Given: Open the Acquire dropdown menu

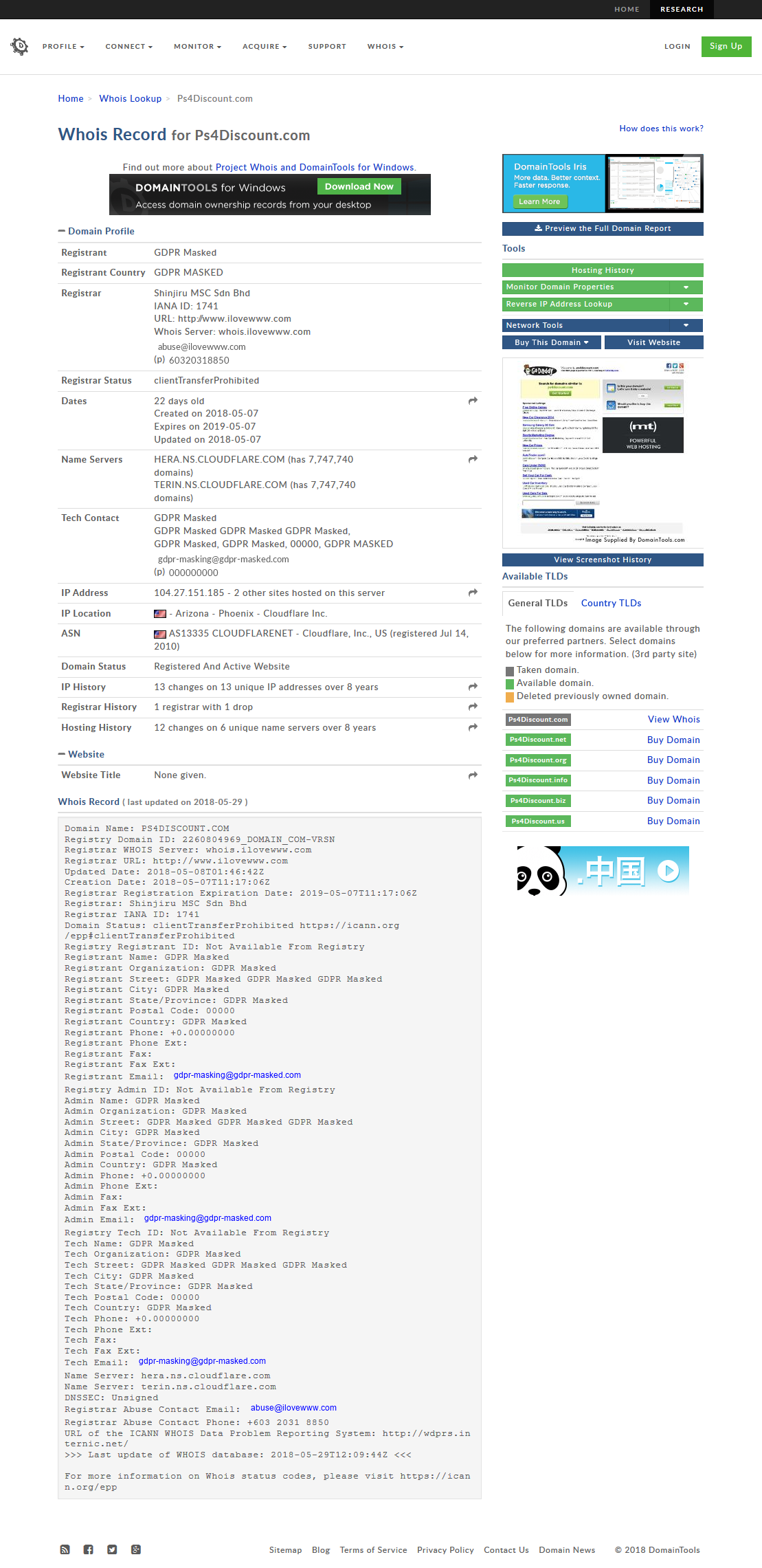Looking at the screenshot, I should pos(265,47).
